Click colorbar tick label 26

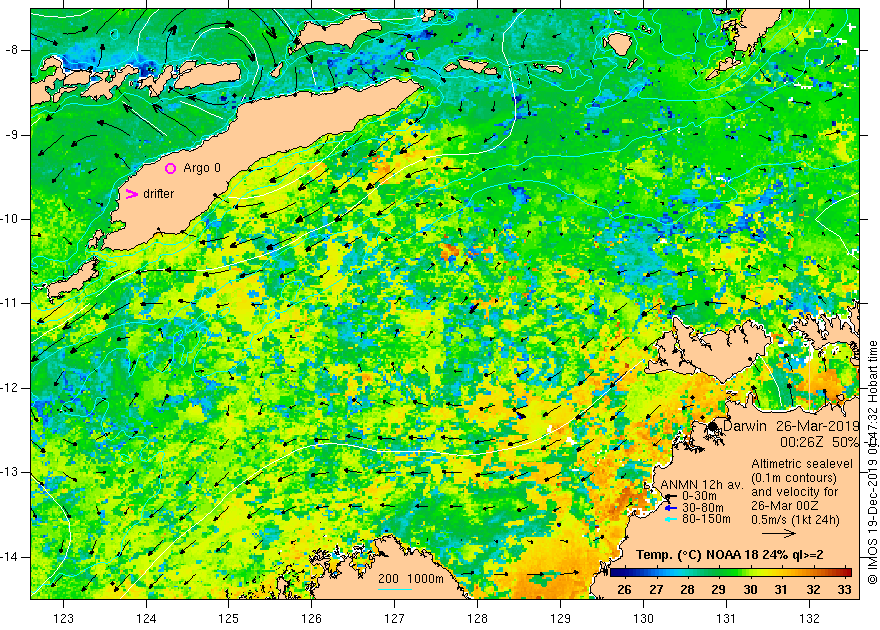tap(624, 590)
